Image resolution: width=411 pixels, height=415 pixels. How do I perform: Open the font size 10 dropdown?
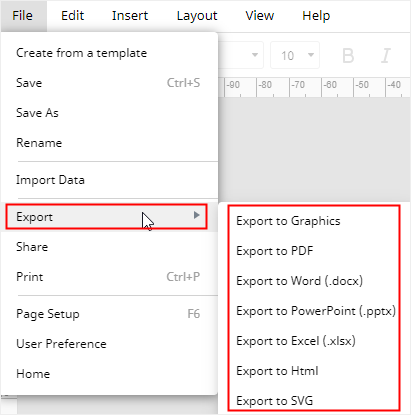pyautogui.click(x=295, y=55)
